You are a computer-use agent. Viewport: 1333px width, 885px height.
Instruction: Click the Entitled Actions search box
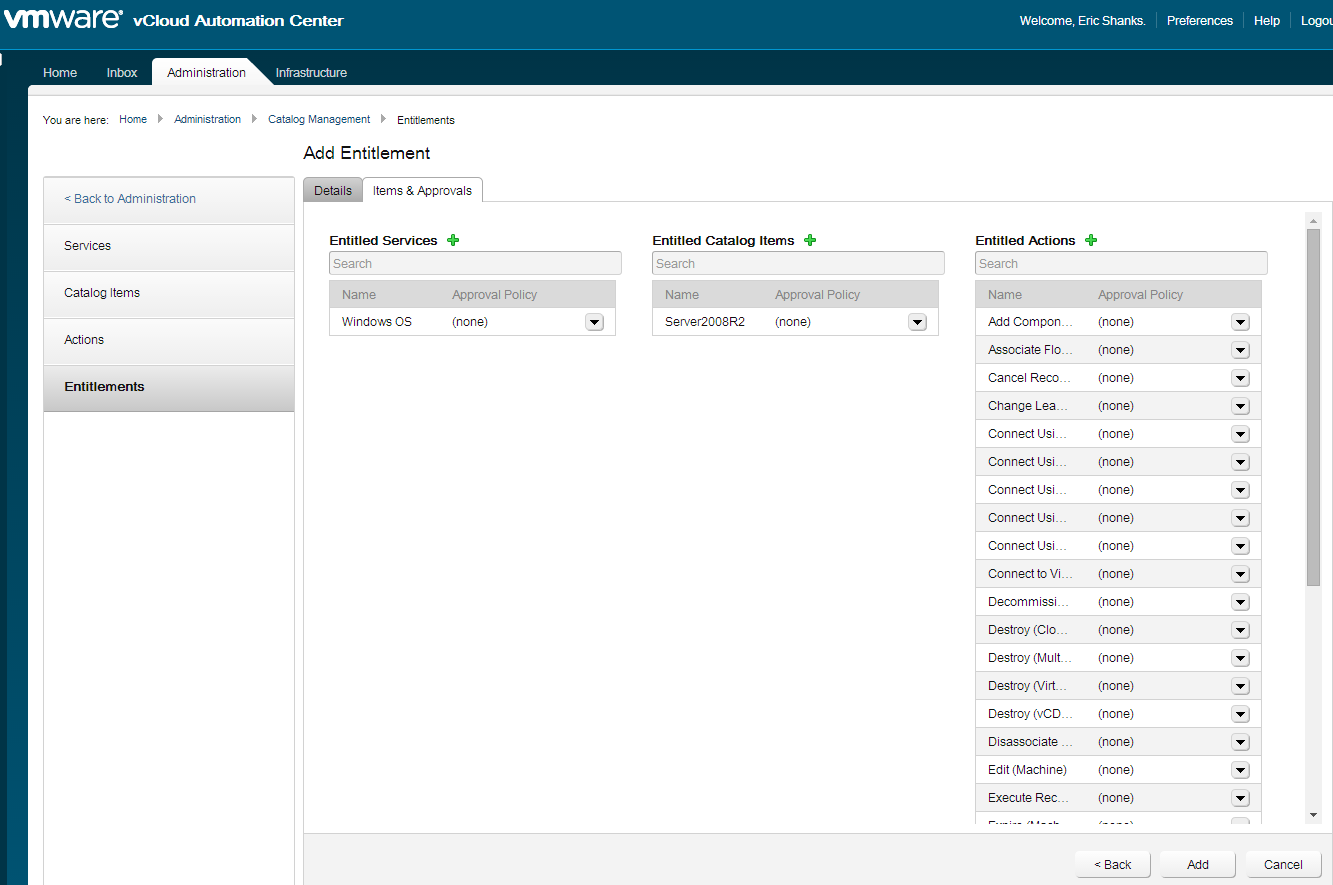[x=1120, y=264]
